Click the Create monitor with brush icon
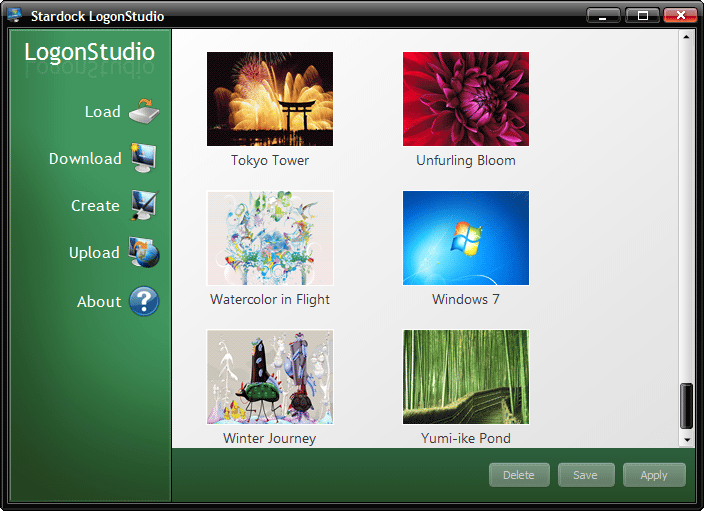The width and height of the screenshot is (704, 511). point(144,205)
